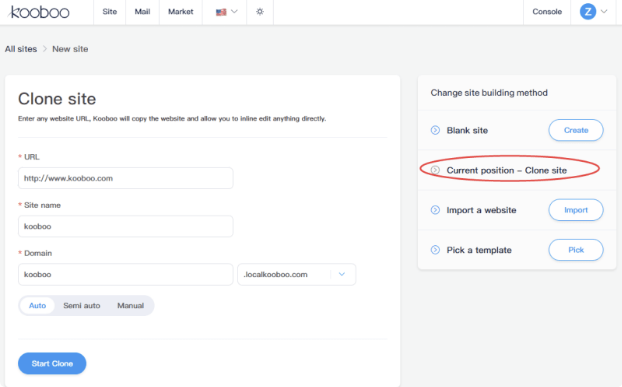Click the Pick template button

[576, 250]
